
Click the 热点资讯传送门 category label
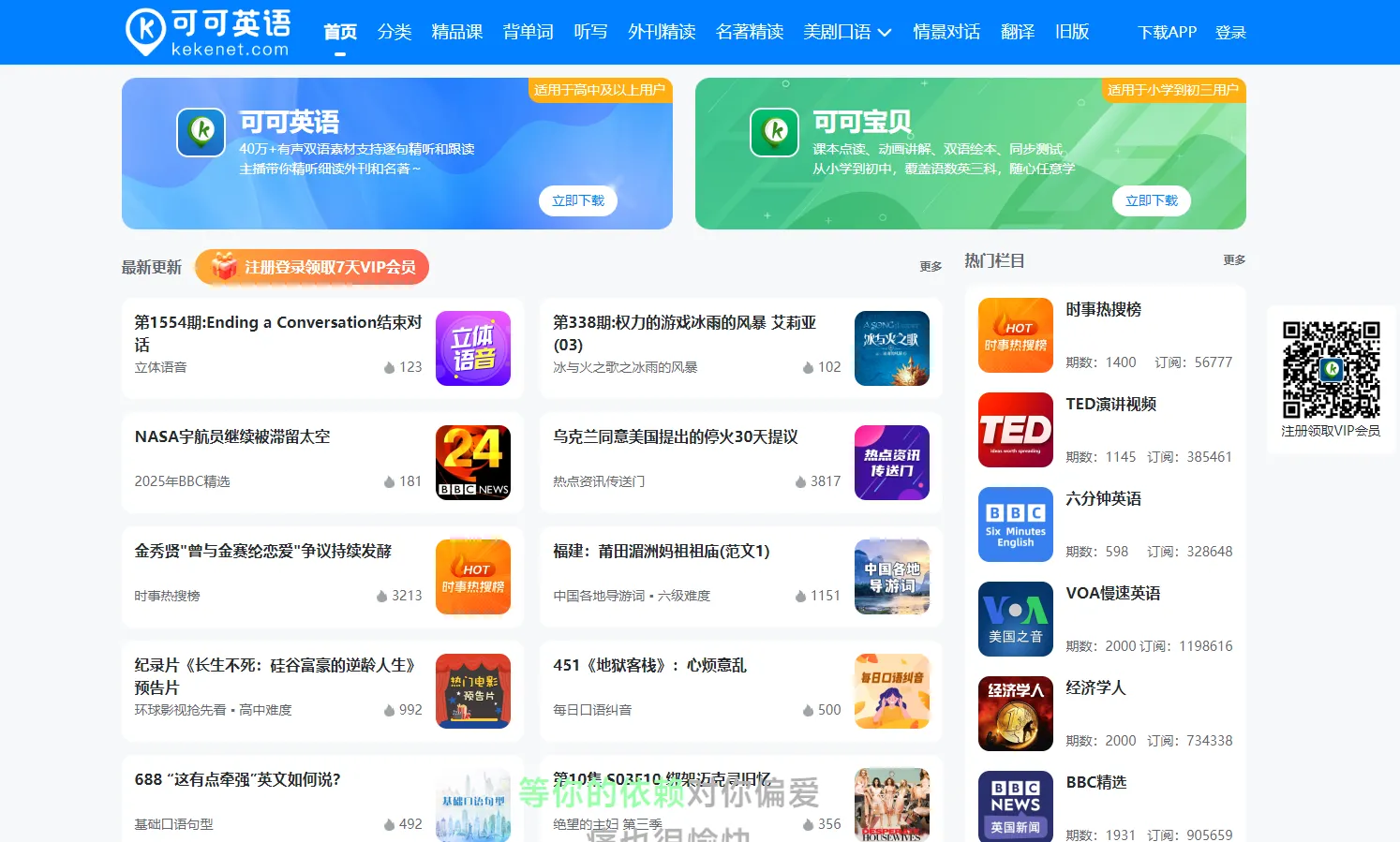(599, 481)
